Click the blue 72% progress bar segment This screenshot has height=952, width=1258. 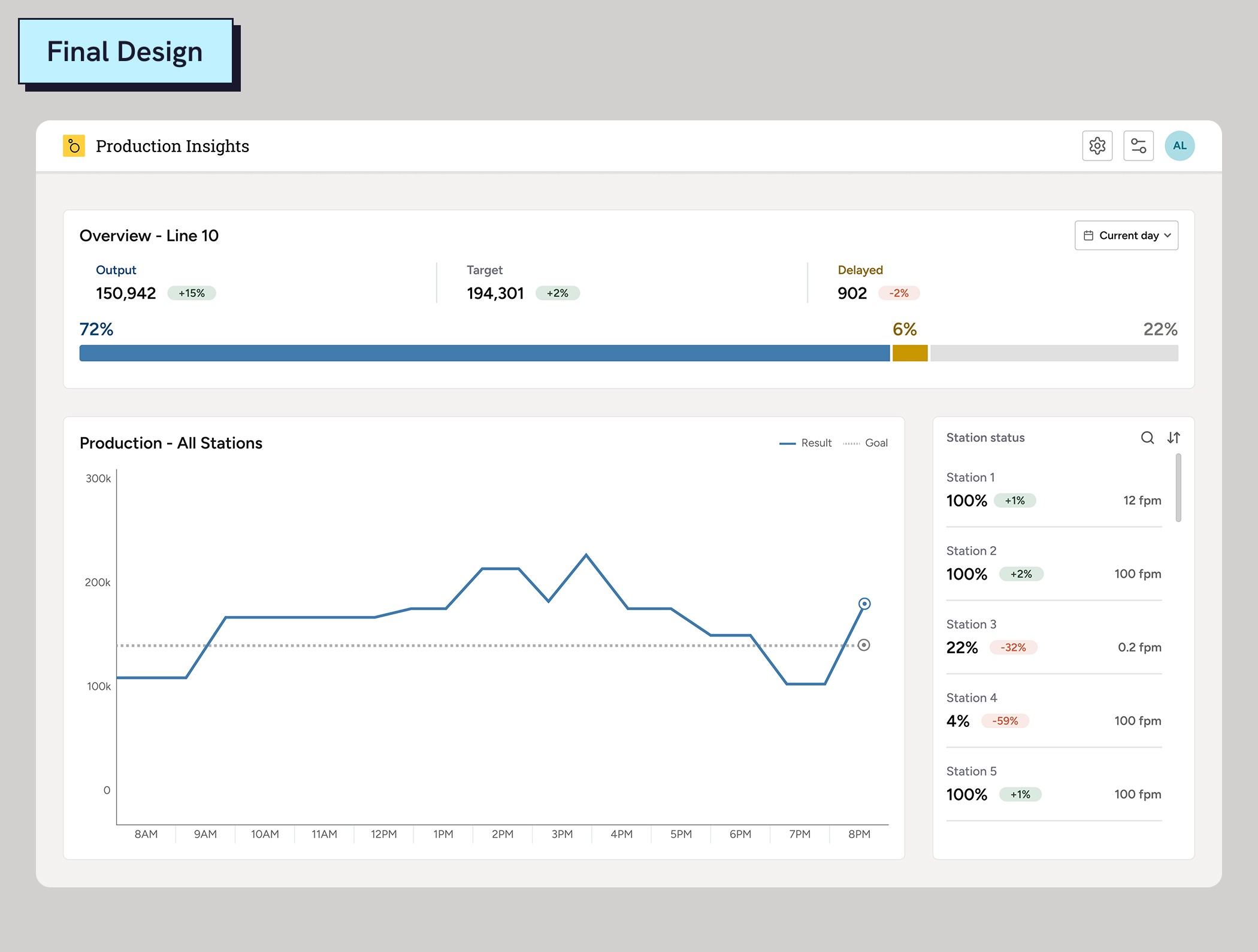[x=484, y=353]
